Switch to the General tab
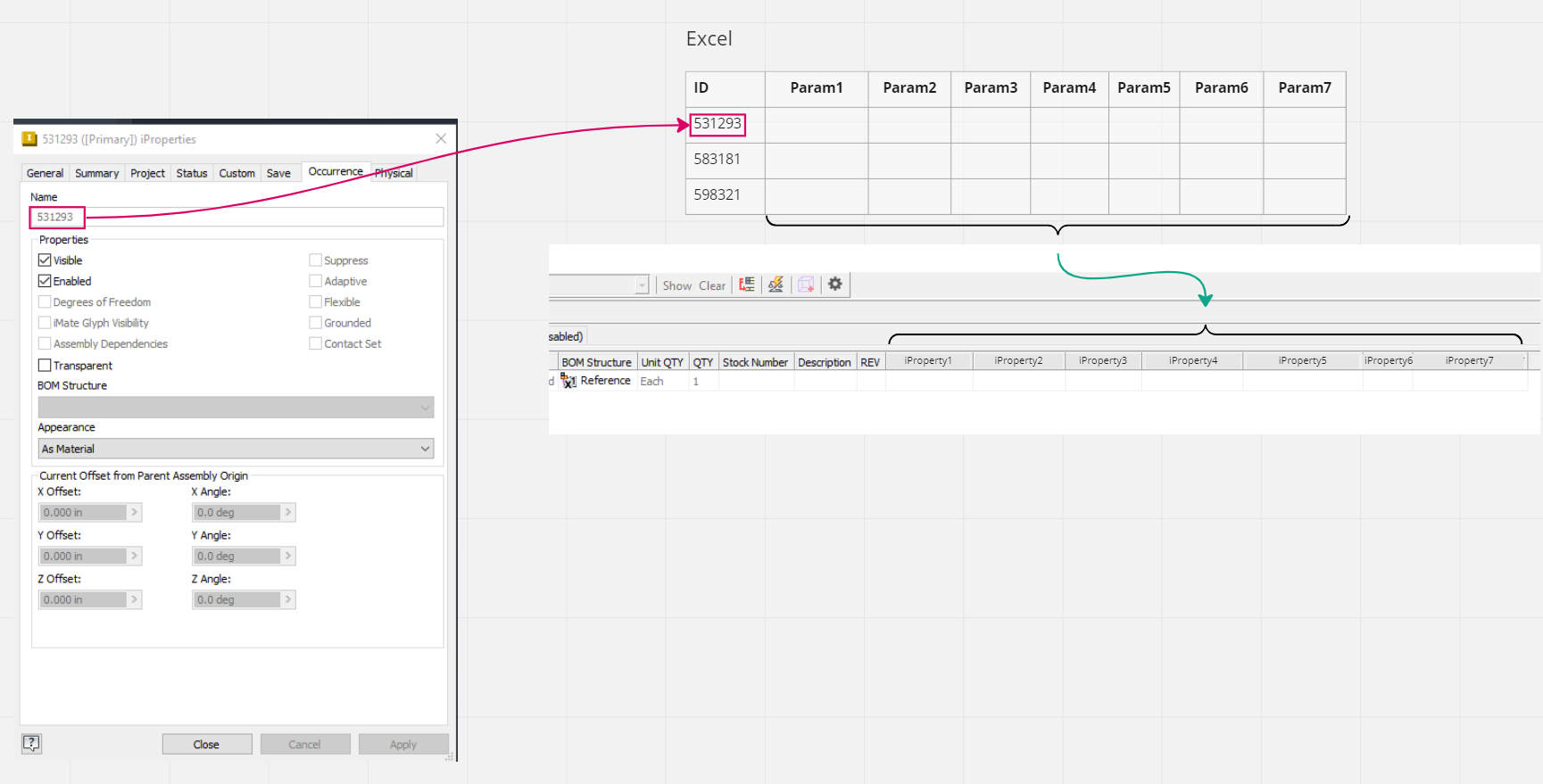This screenshot has height=784, width=1543. 45,173
